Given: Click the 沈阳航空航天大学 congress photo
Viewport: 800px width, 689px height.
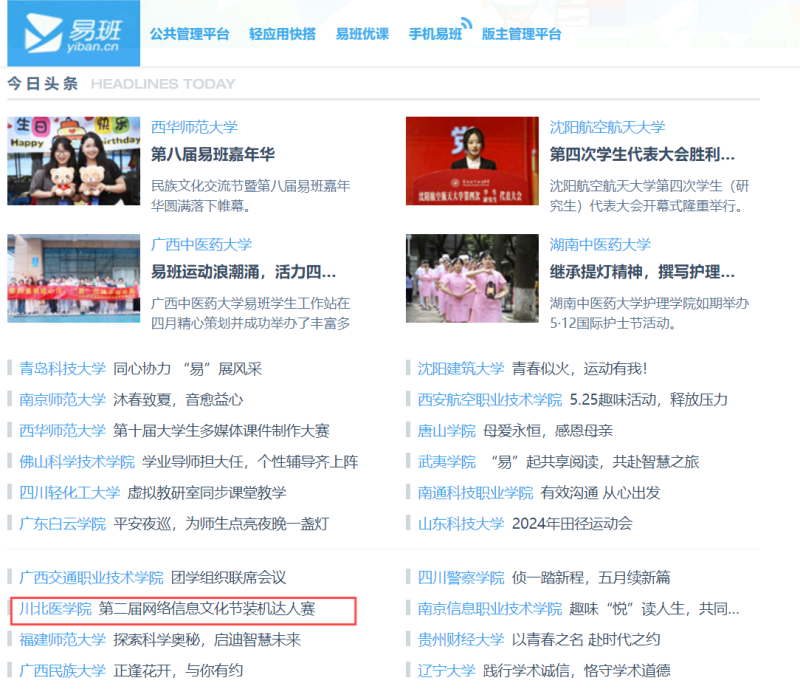Looking at the screenshot, I should click(472, 164).
